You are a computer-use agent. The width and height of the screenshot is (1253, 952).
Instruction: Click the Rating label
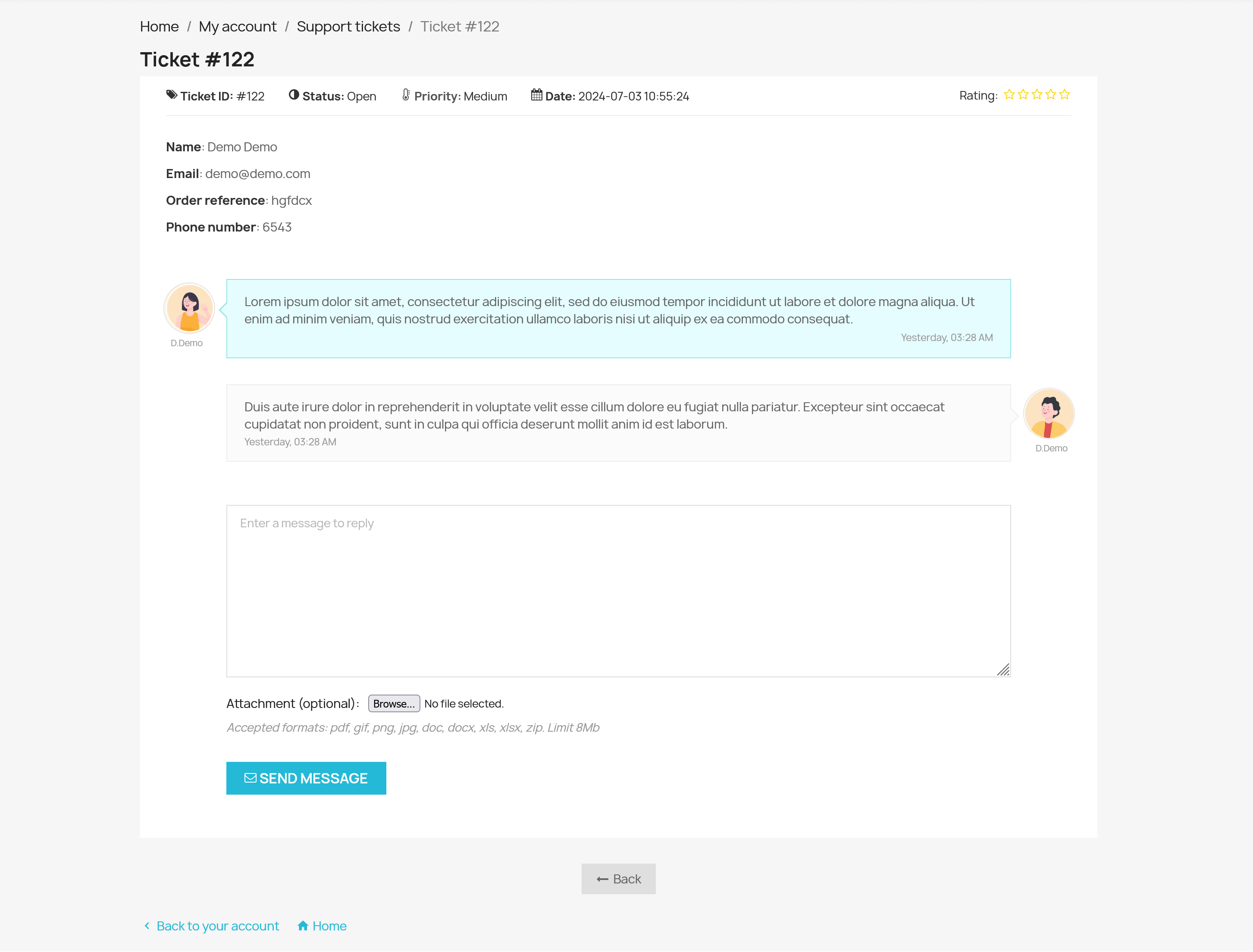[978, 96]
